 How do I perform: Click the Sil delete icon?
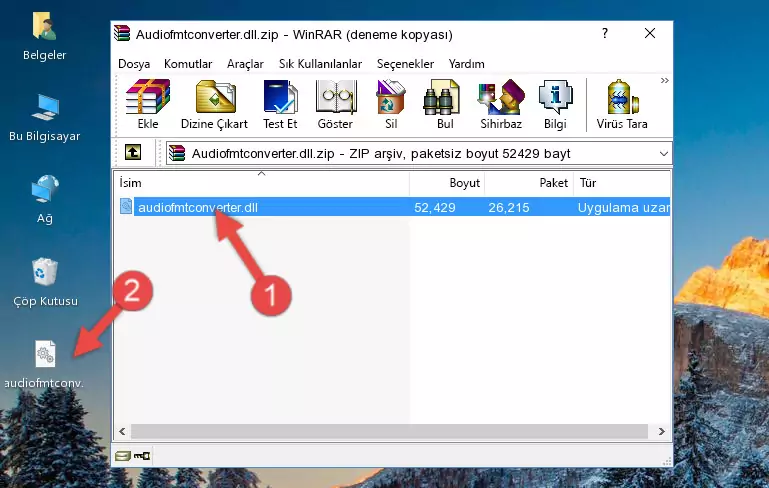coord(391,104)
